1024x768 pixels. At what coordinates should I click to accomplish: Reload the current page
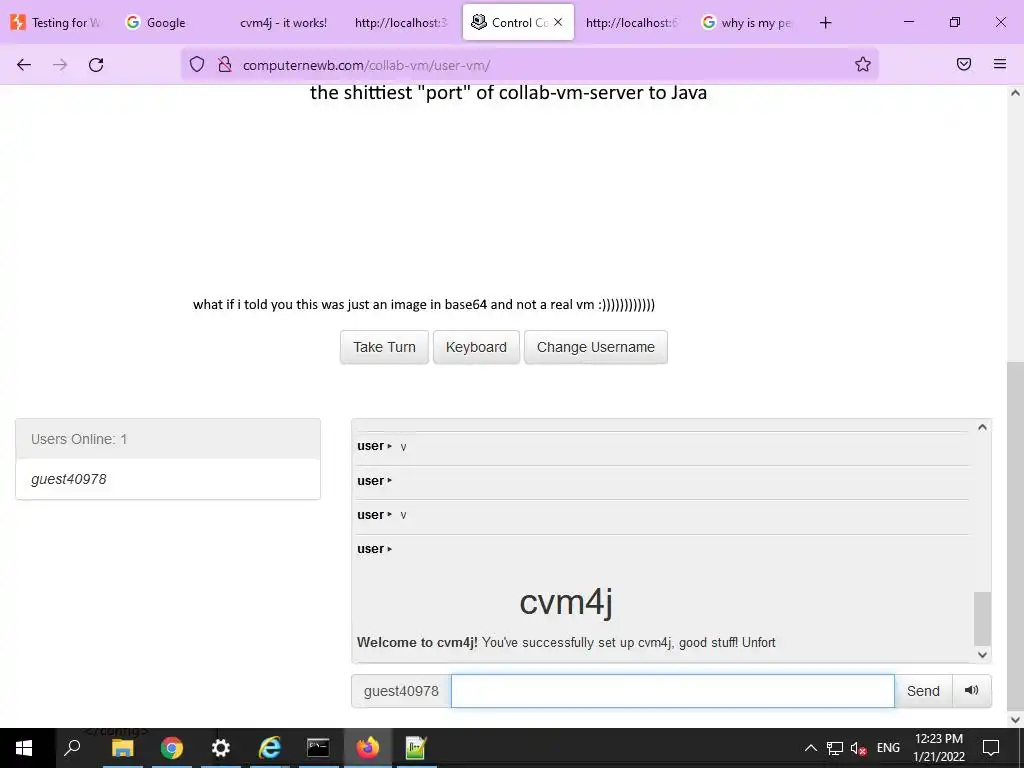(x=96, y=64)
